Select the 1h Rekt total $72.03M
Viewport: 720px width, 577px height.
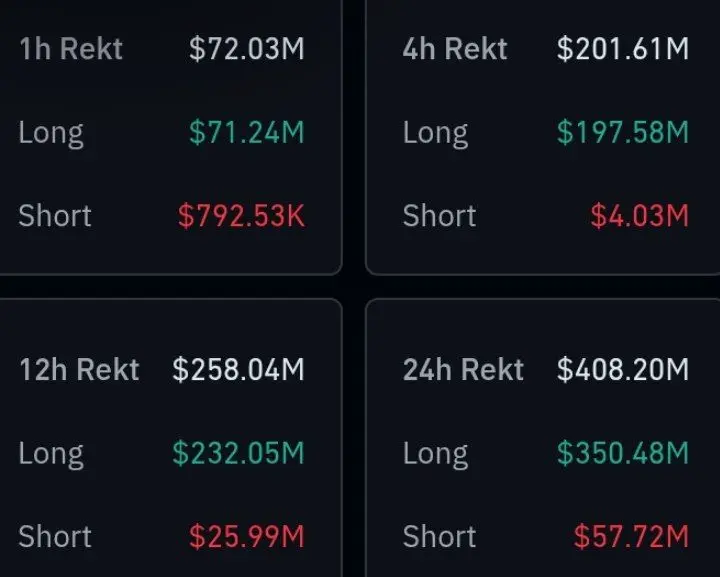tap(247, 49)
